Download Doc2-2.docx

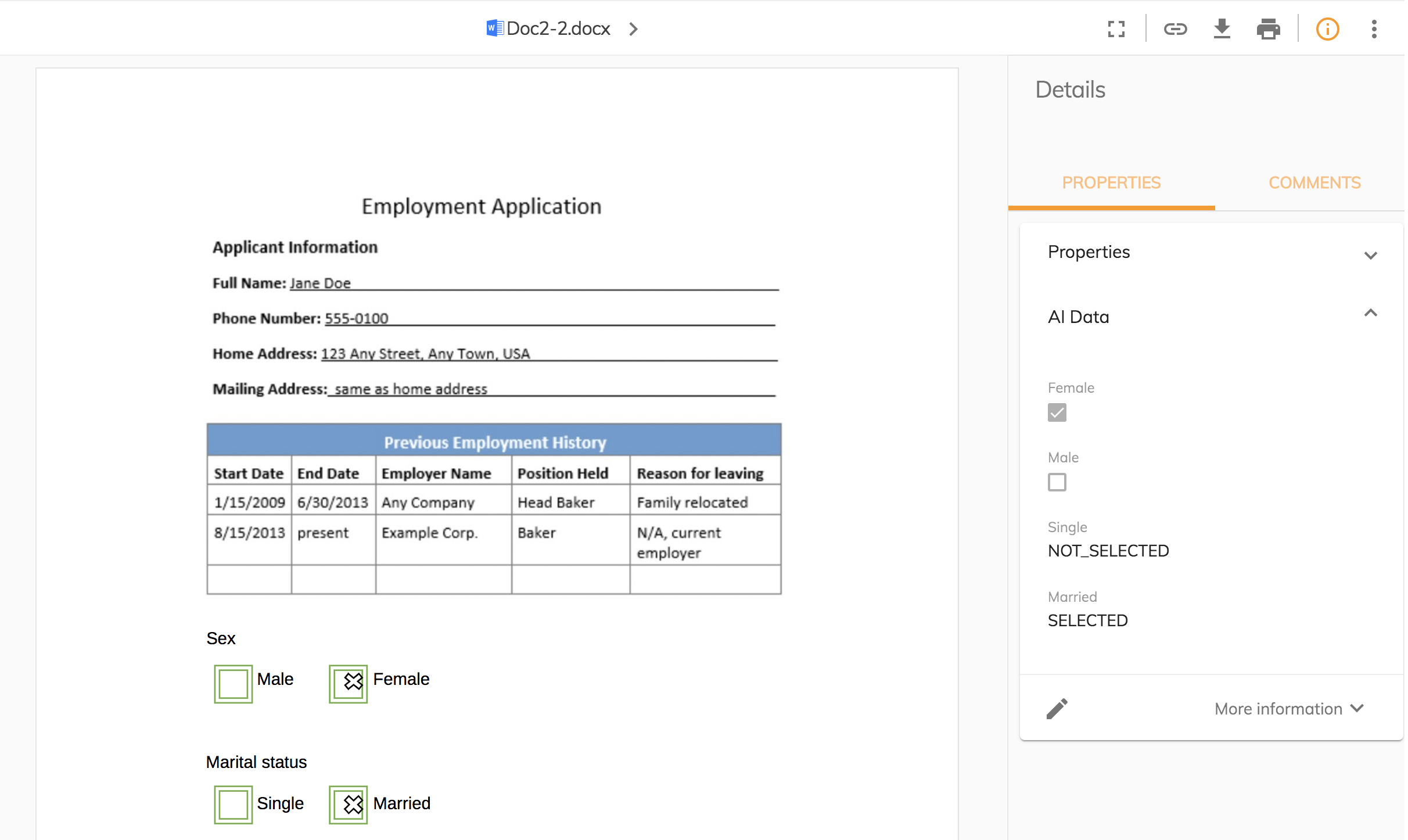pyautogui.click(x=1222, y=28)
